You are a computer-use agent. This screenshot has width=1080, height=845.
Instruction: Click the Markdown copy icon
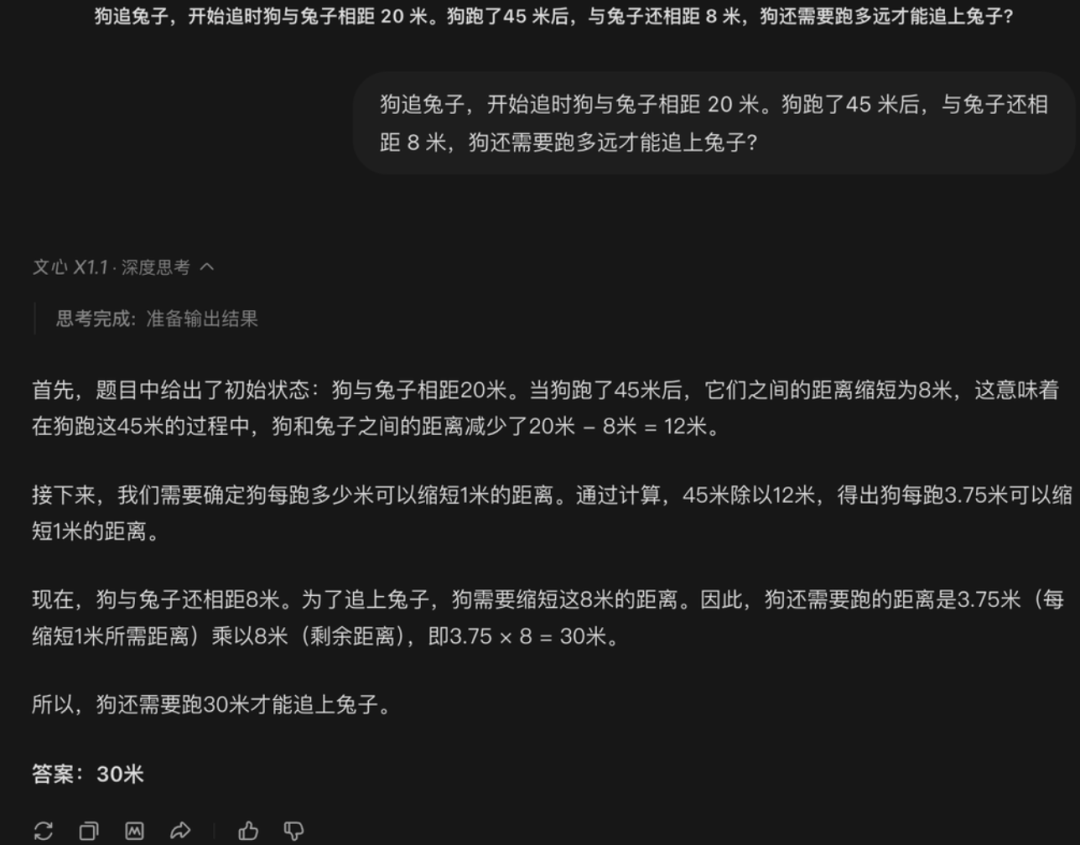[134, 831]
